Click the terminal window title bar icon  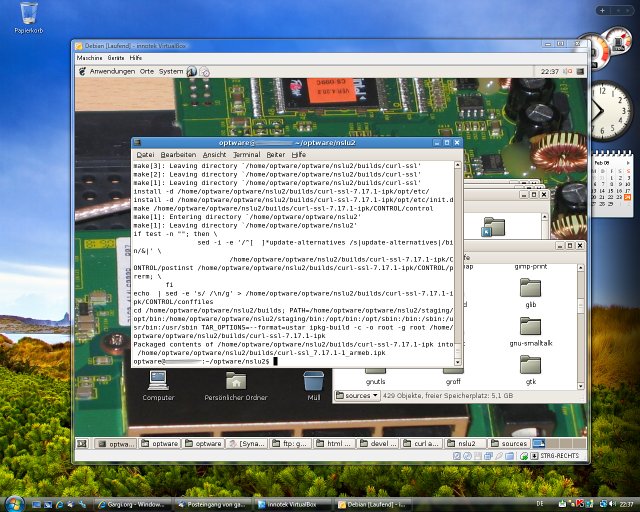[x=137, y=142]
